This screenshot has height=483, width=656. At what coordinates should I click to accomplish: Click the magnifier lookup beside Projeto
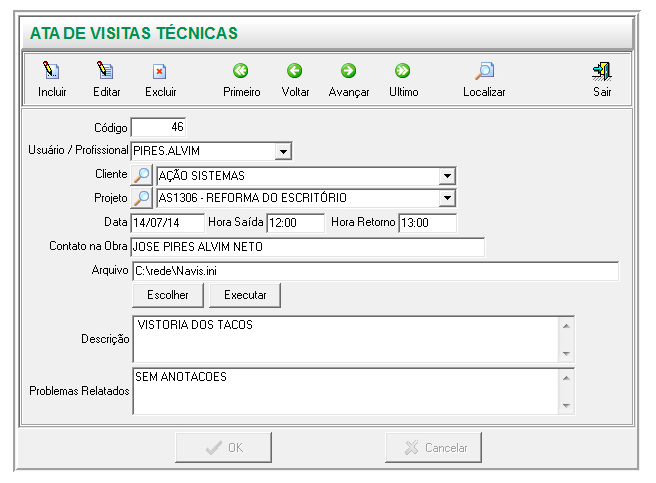142,198
